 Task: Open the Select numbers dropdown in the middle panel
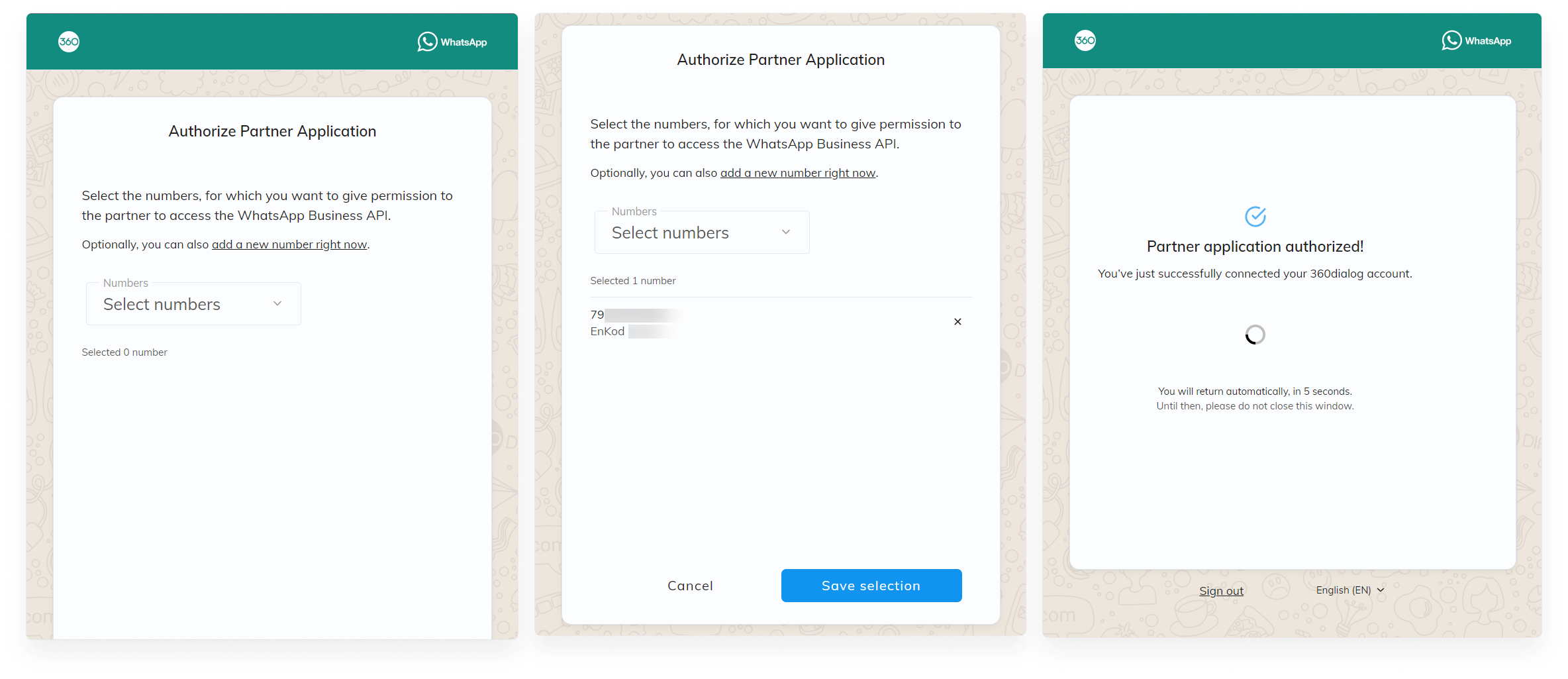pyautogui.click(x=702, y=233)
